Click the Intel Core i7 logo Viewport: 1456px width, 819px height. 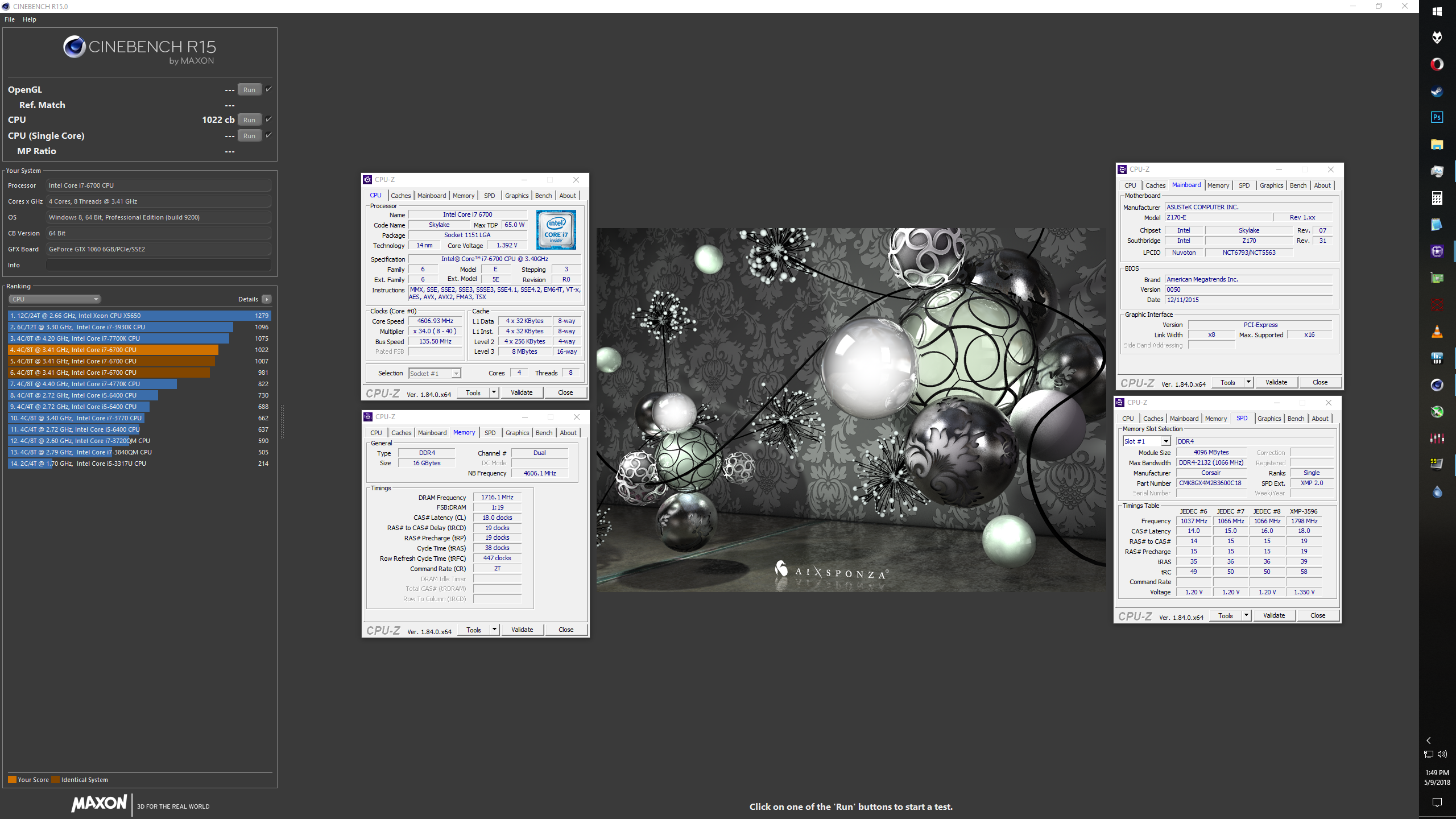pyautogui.click(x=556, y=230)
